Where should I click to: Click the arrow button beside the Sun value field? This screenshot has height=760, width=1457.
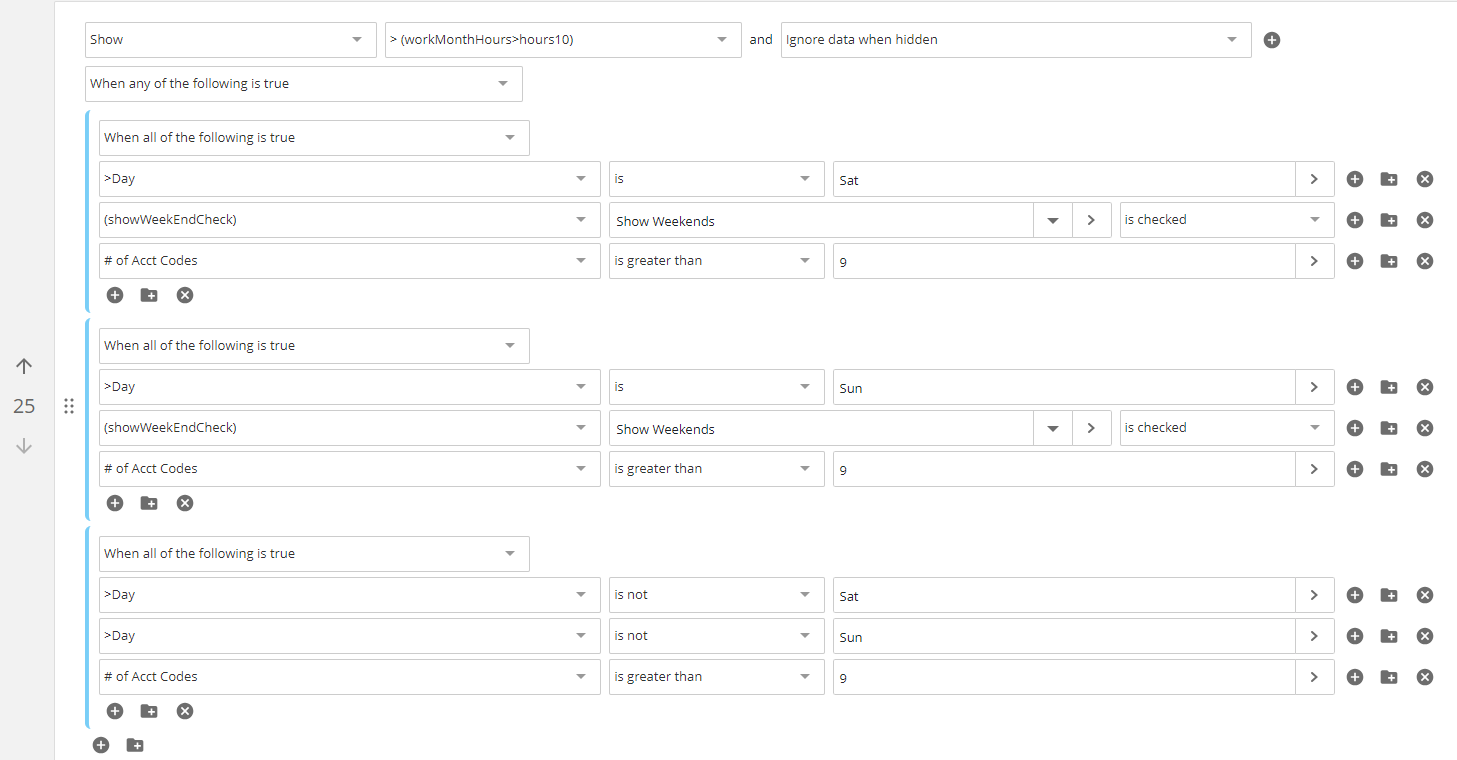coord(1314,387)
